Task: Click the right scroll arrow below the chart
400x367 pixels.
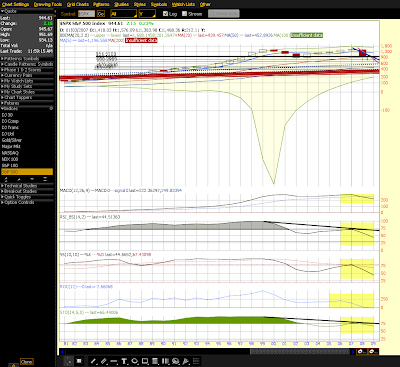Action: click(353, 352)
